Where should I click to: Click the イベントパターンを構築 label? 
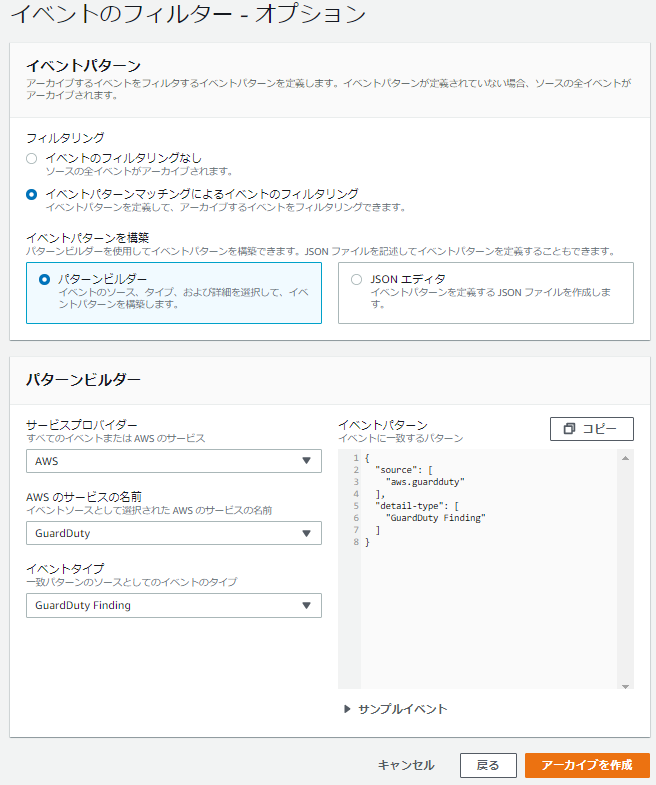point(88,237)
